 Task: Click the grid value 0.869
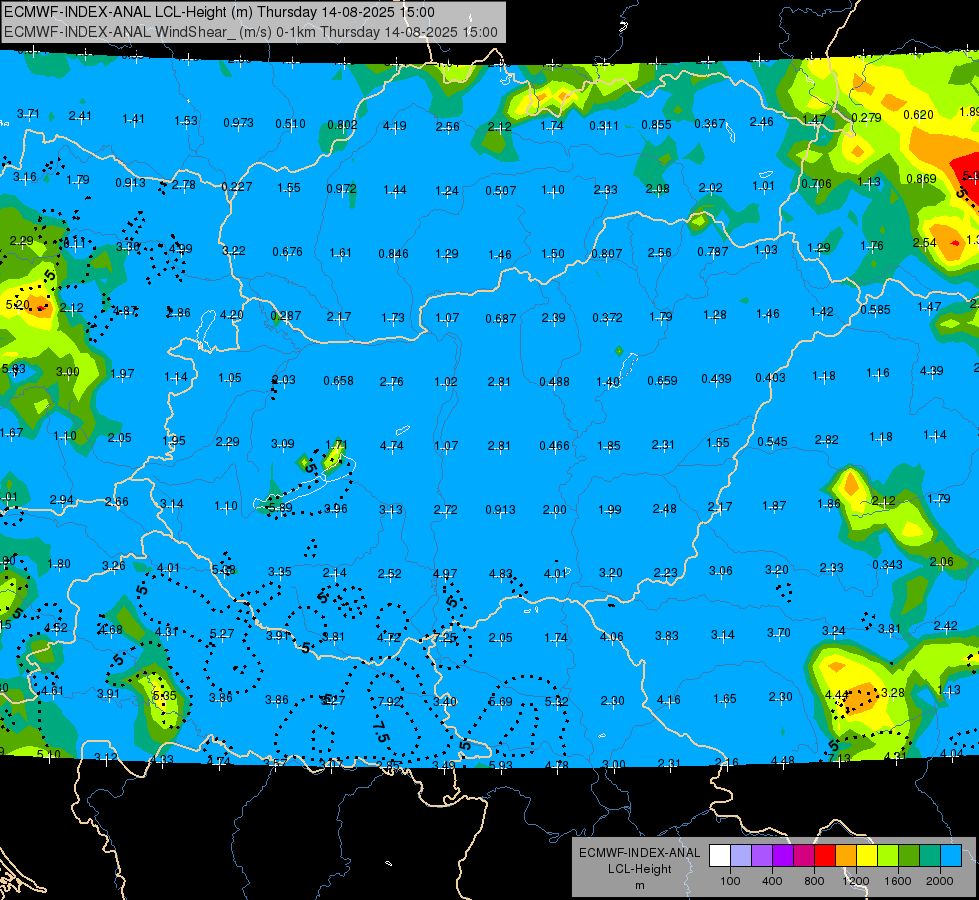click(x=922, y=179)
